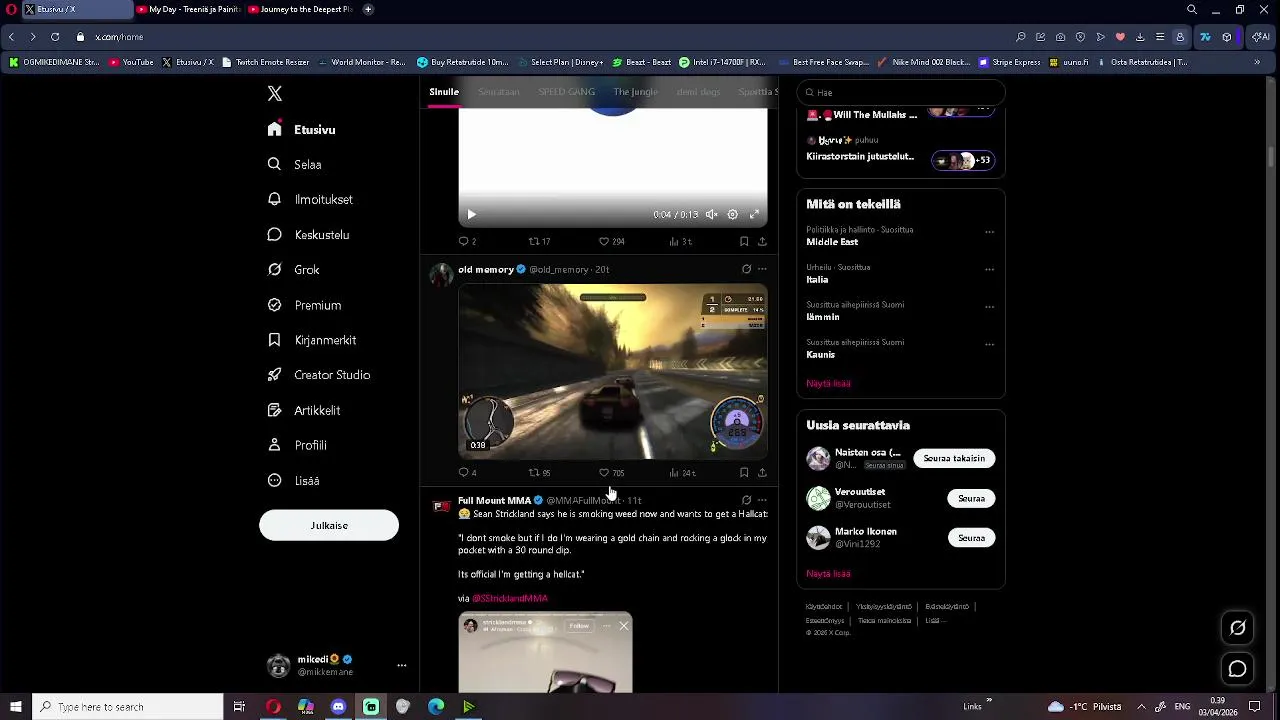Open Twitch Emote Resizer bookmark
The width and height of the screenshot is (1280, 720).
point(265,62)
